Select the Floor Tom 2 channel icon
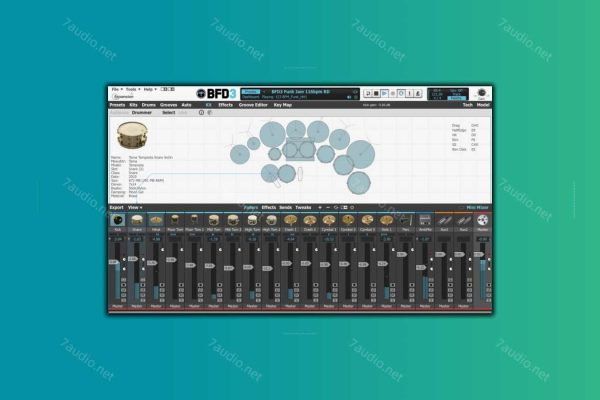600x400 pixels. pyautogui.click(x=194, y=220)
